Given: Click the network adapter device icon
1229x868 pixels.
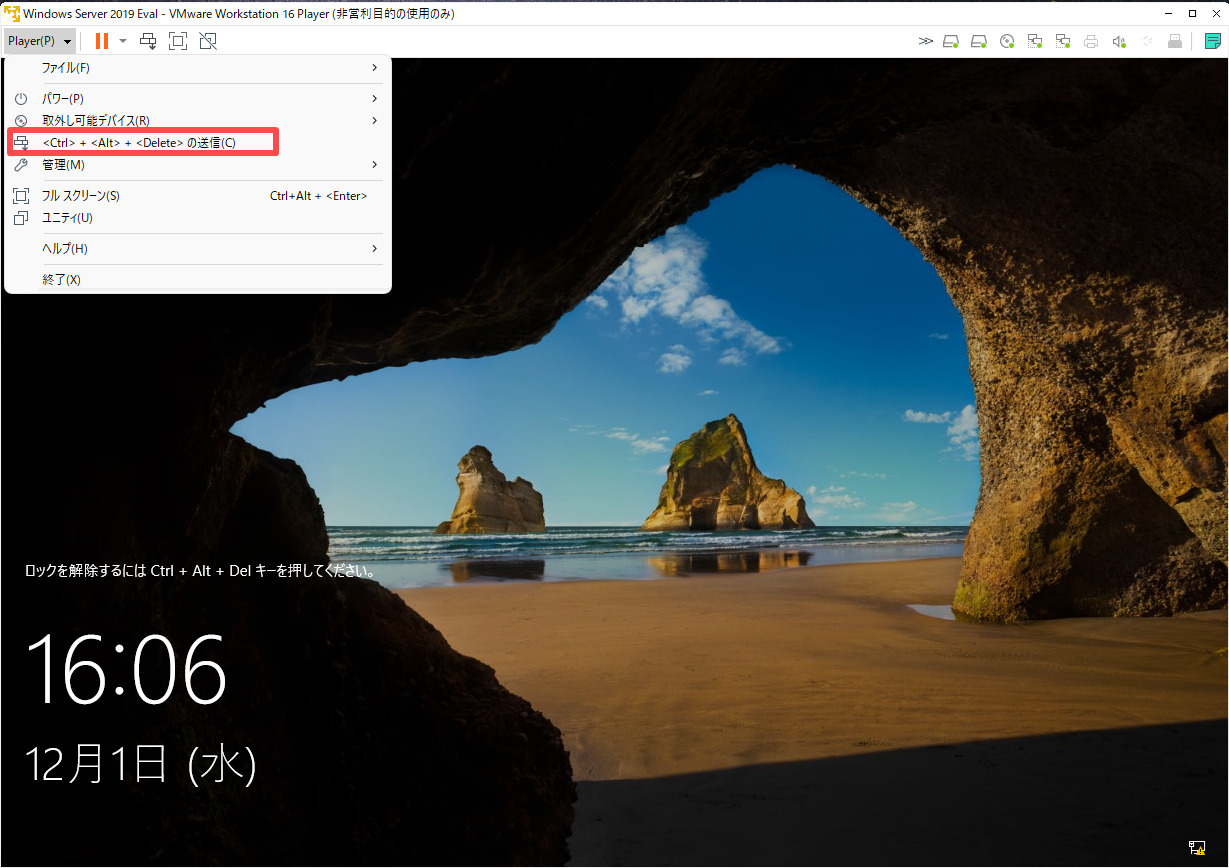Looking at the screenshot, I should [x=1035, y=41].
